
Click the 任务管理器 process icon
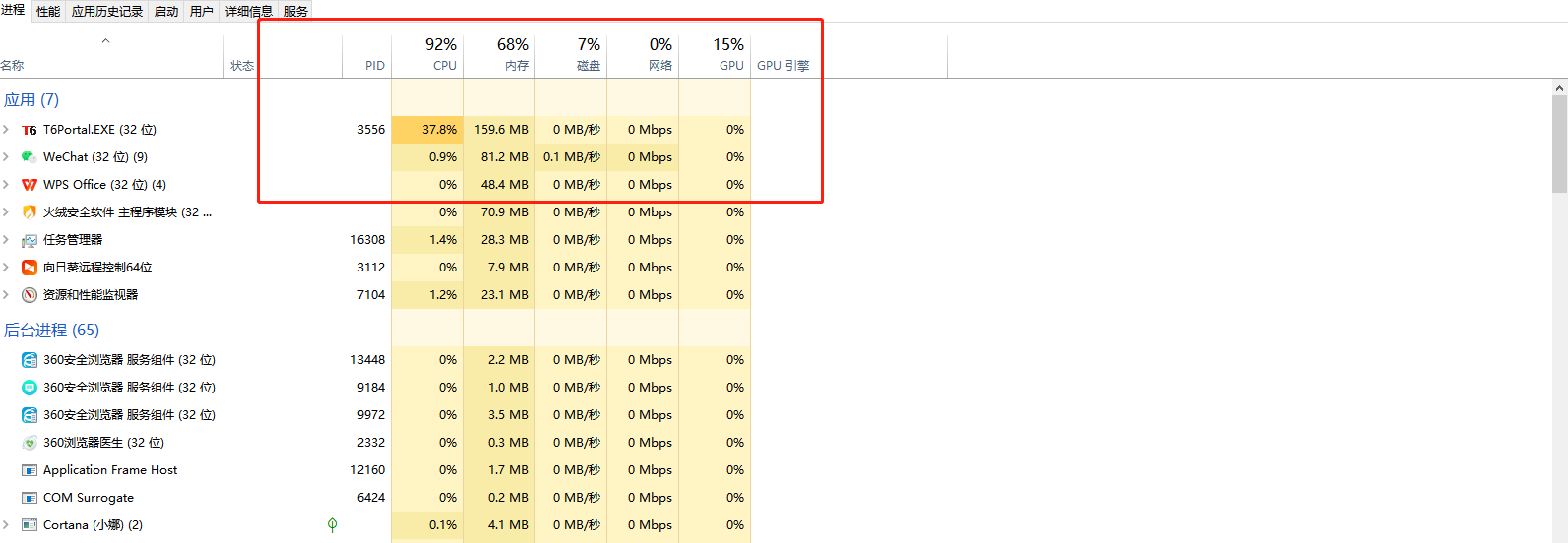click(x=30, y=240)
